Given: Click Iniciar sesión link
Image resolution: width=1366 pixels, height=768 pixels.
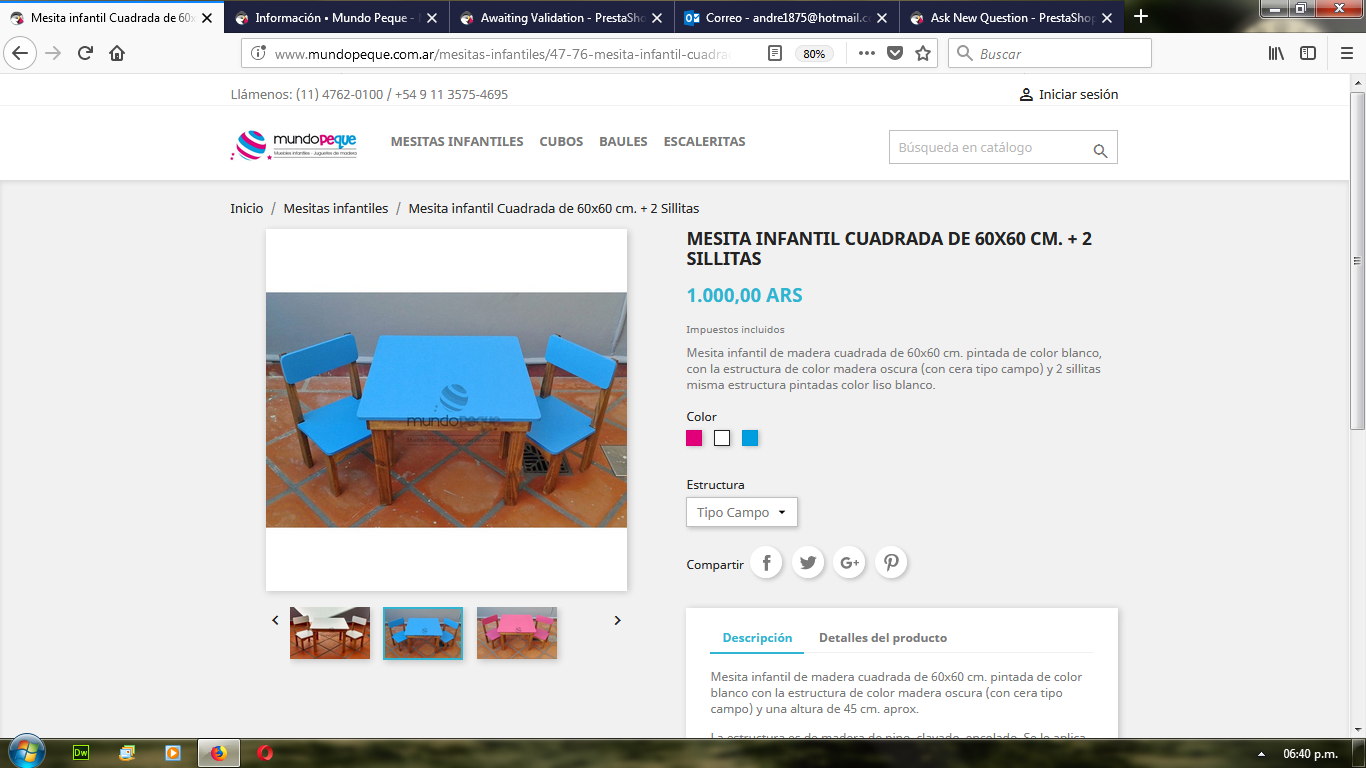Looking at the screenshot, I should pos(1068,94).
